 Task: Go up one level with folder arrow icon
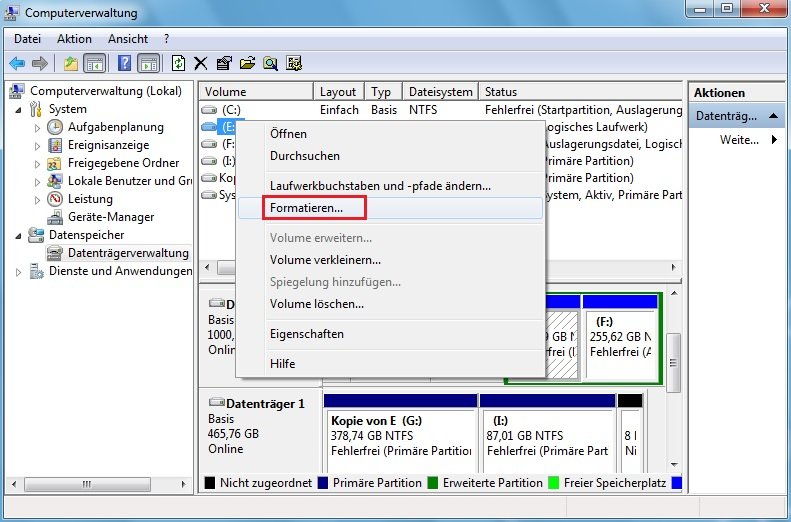pos(71,64)
